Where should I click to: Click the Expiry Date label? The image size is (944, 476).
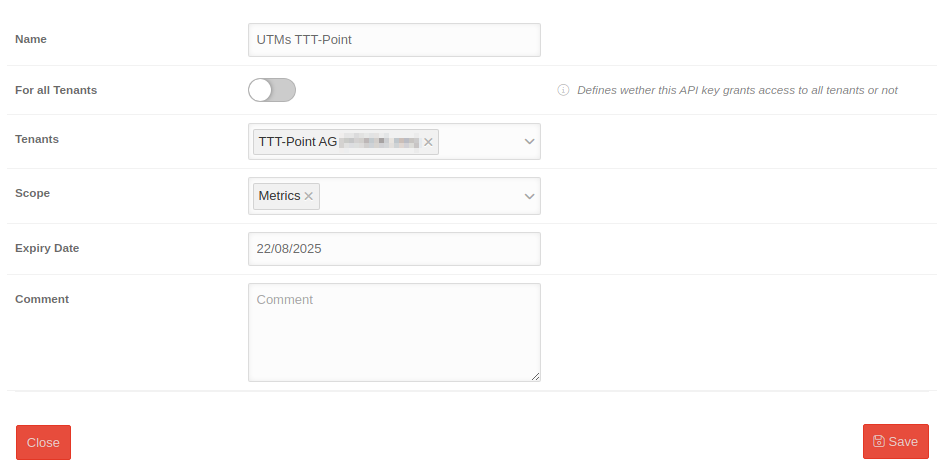pyautogui.click(x=47, y=248)
